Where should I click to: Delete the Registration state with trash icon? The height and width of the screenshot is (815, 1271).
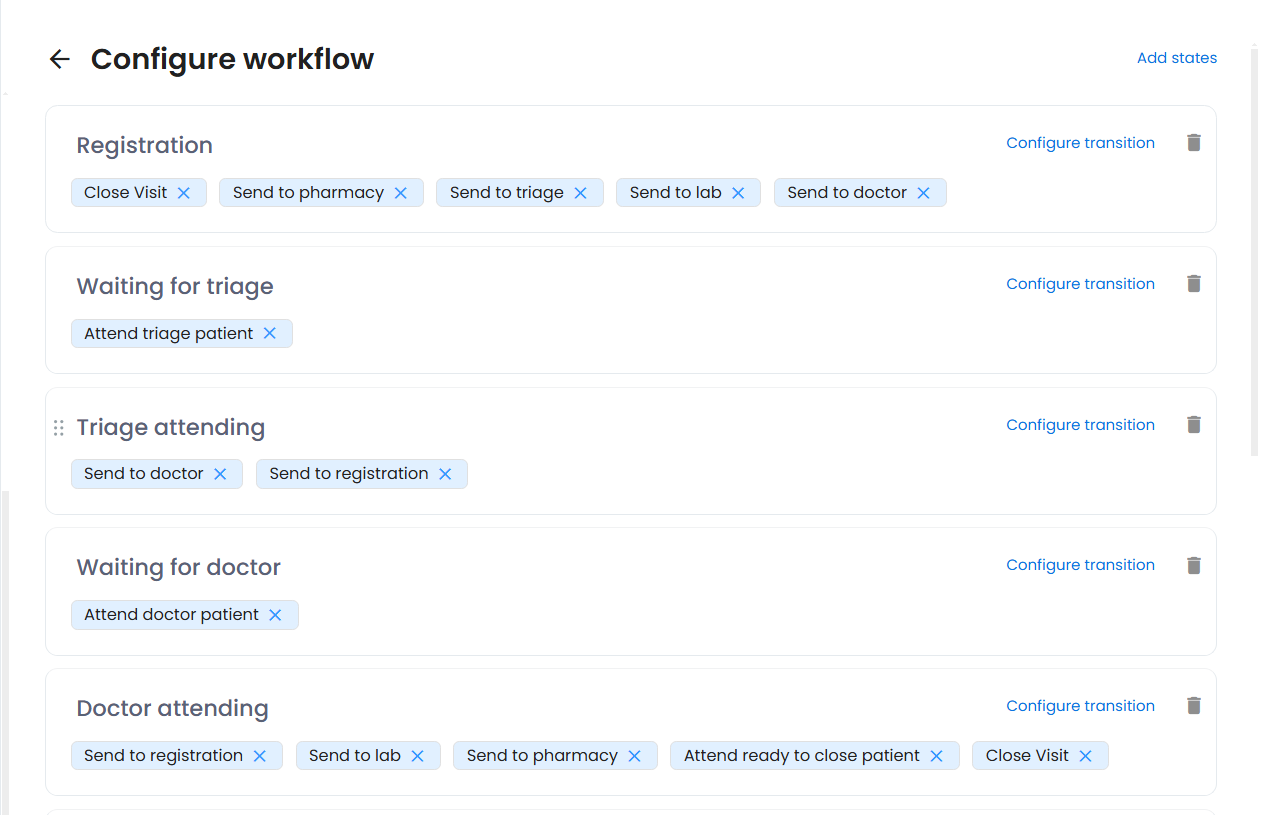coord(1193,143)
